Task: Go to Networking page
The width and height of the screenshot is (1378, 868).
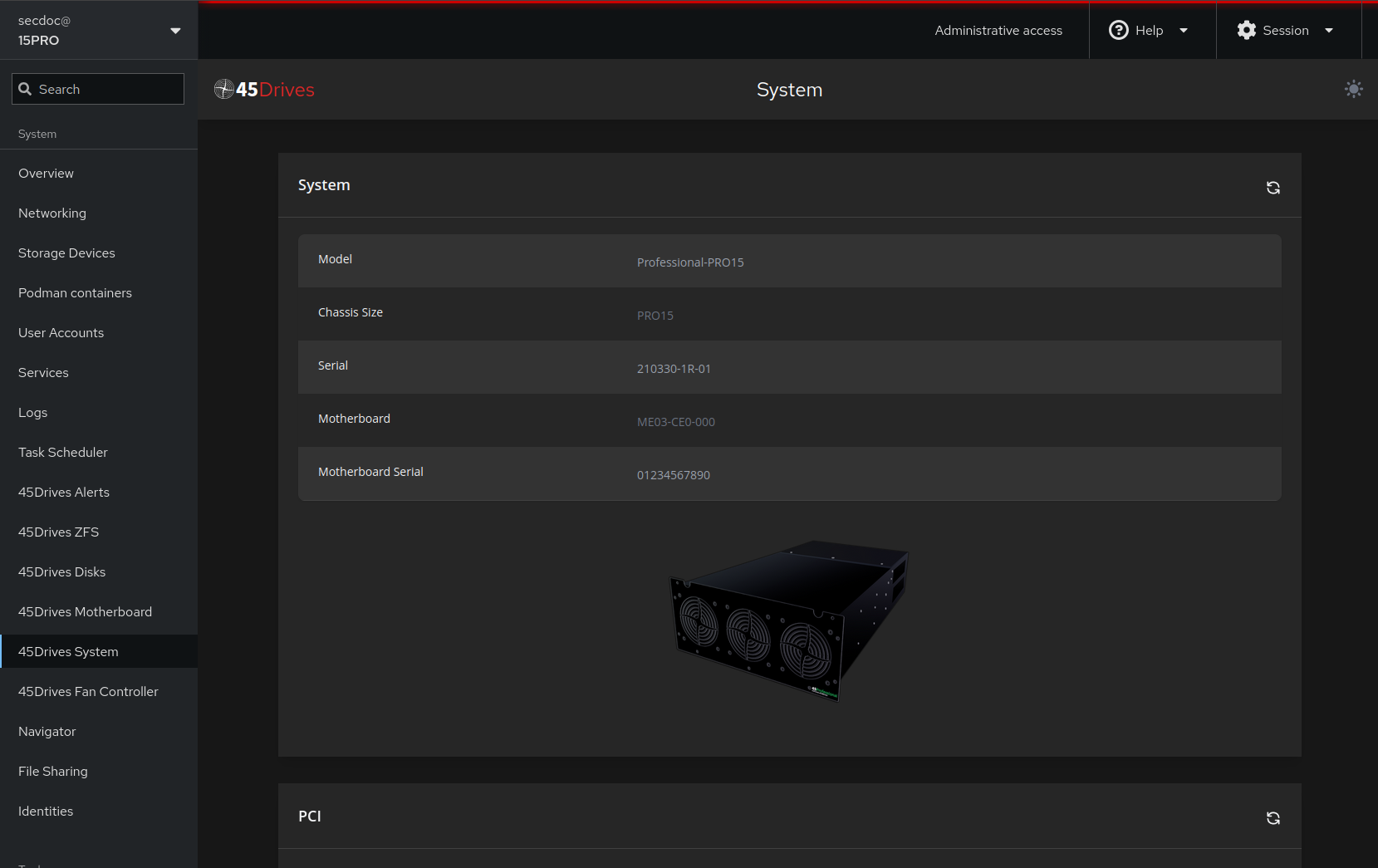Action: (x=99, y=213)
